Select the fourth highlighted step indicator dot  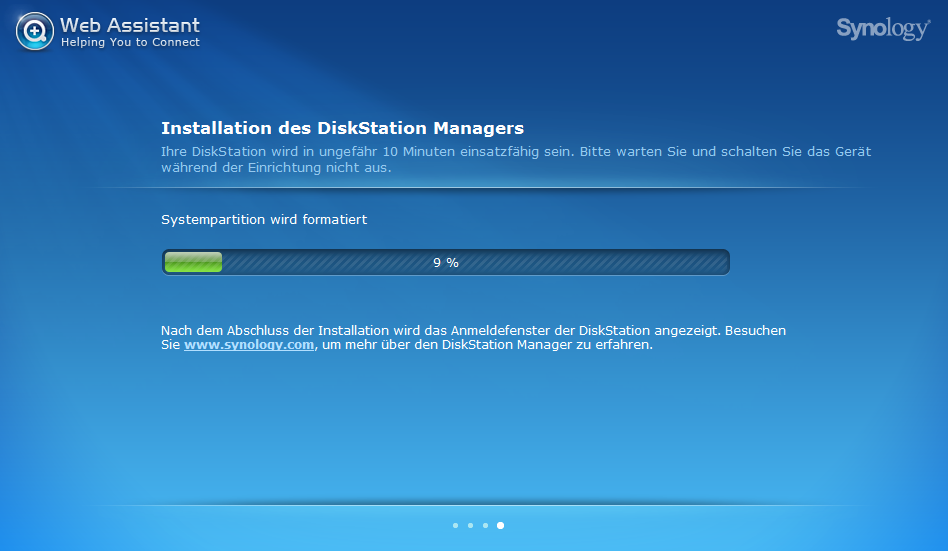[x=501, y=526]
